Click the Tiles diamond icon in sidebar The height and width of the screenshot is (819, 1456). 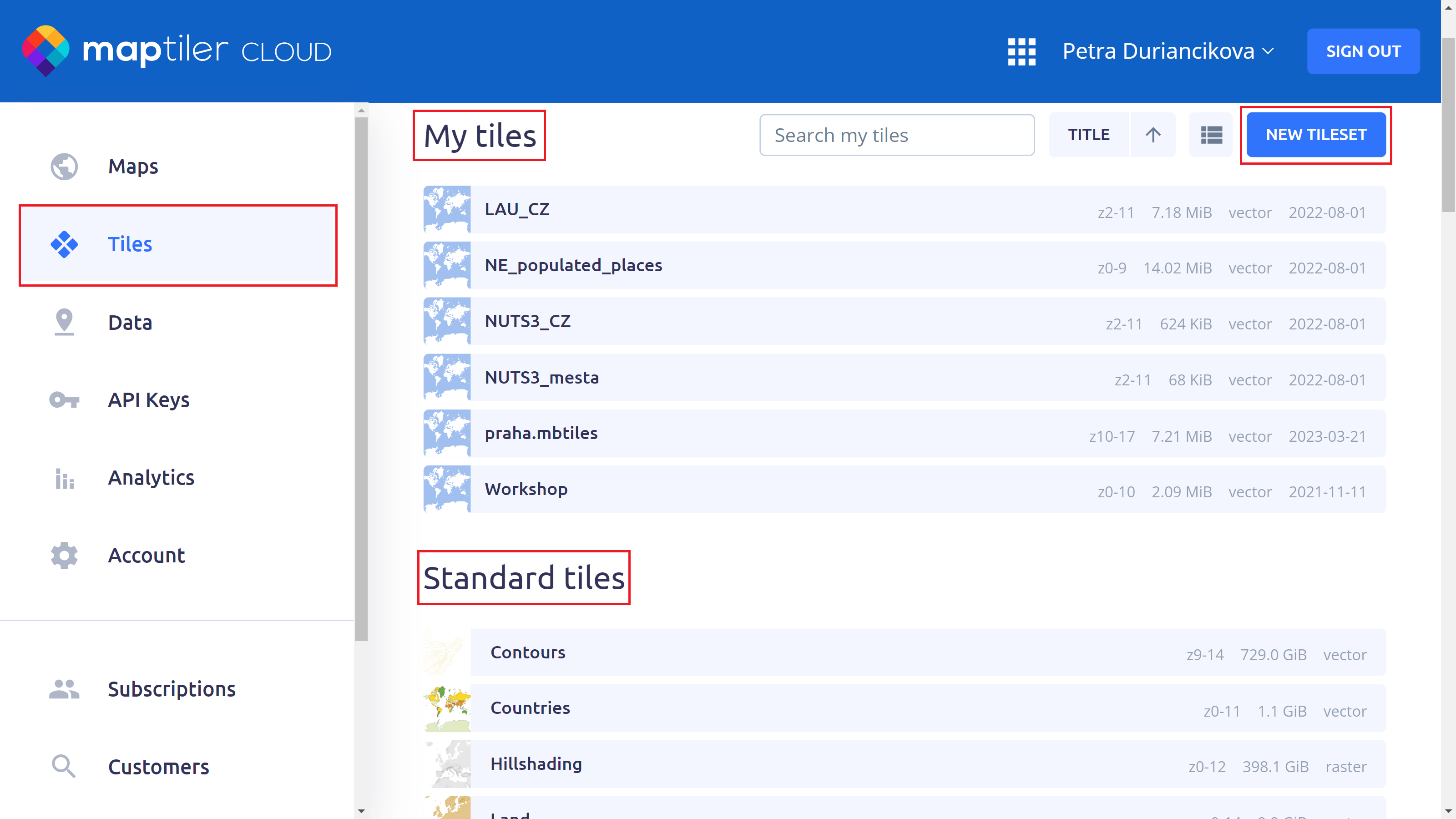point(64,244)
